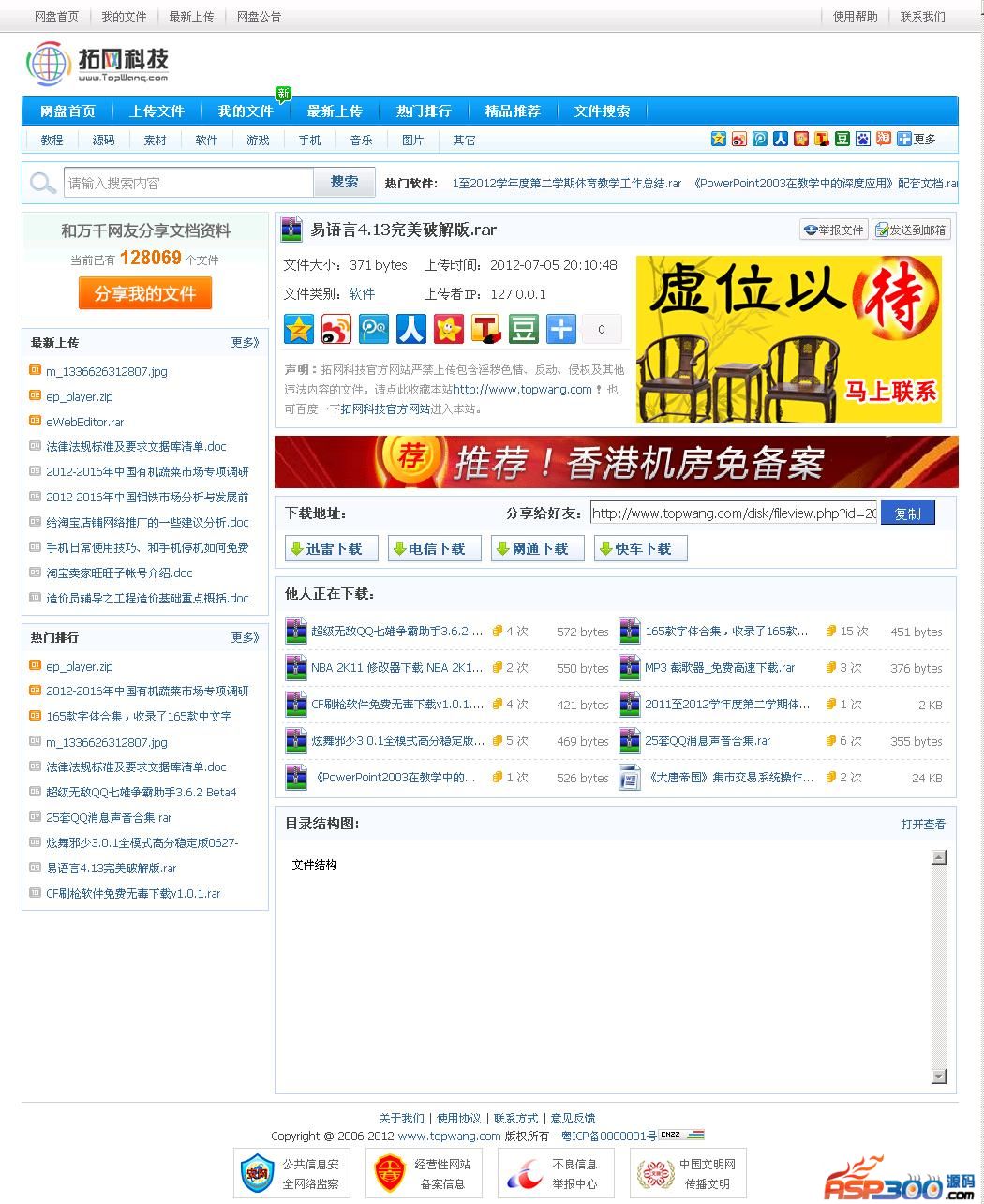Share file to Renren below file info
984x1204 pixels.
(x=411, y=329)
